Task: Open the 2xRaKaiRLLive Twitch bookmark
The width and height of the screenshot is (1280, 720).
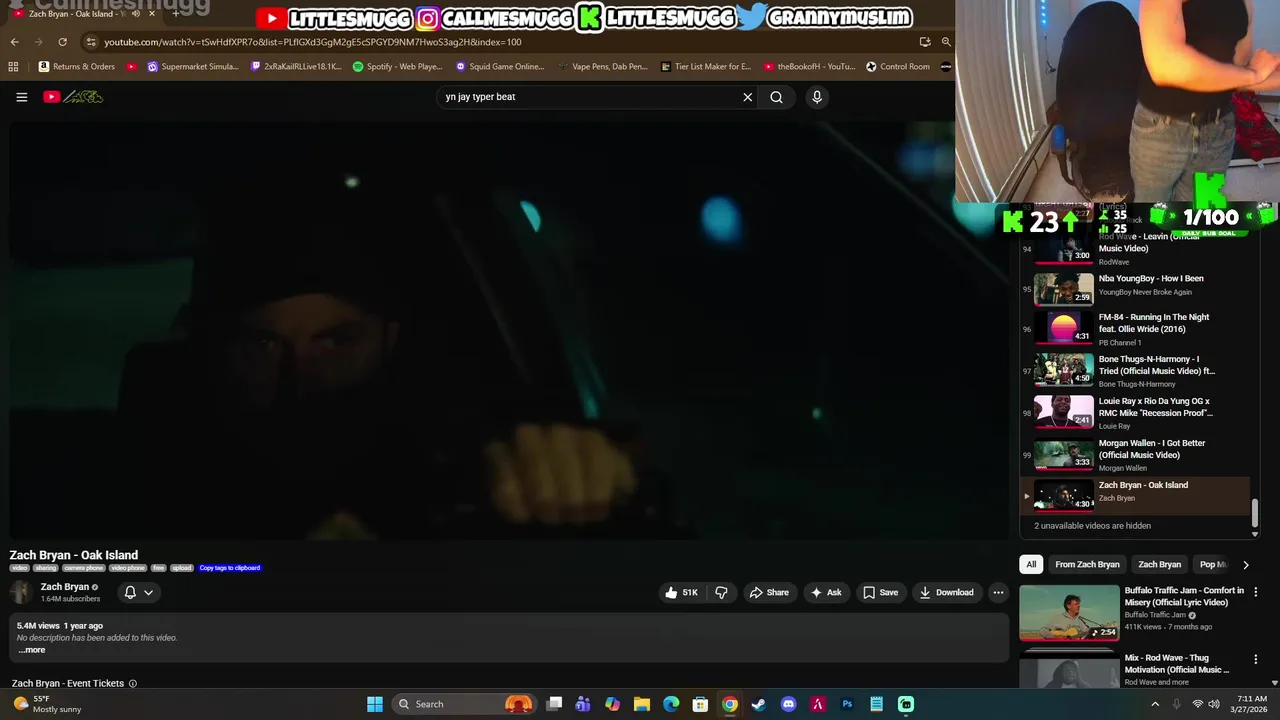Action: click(296, 67)
